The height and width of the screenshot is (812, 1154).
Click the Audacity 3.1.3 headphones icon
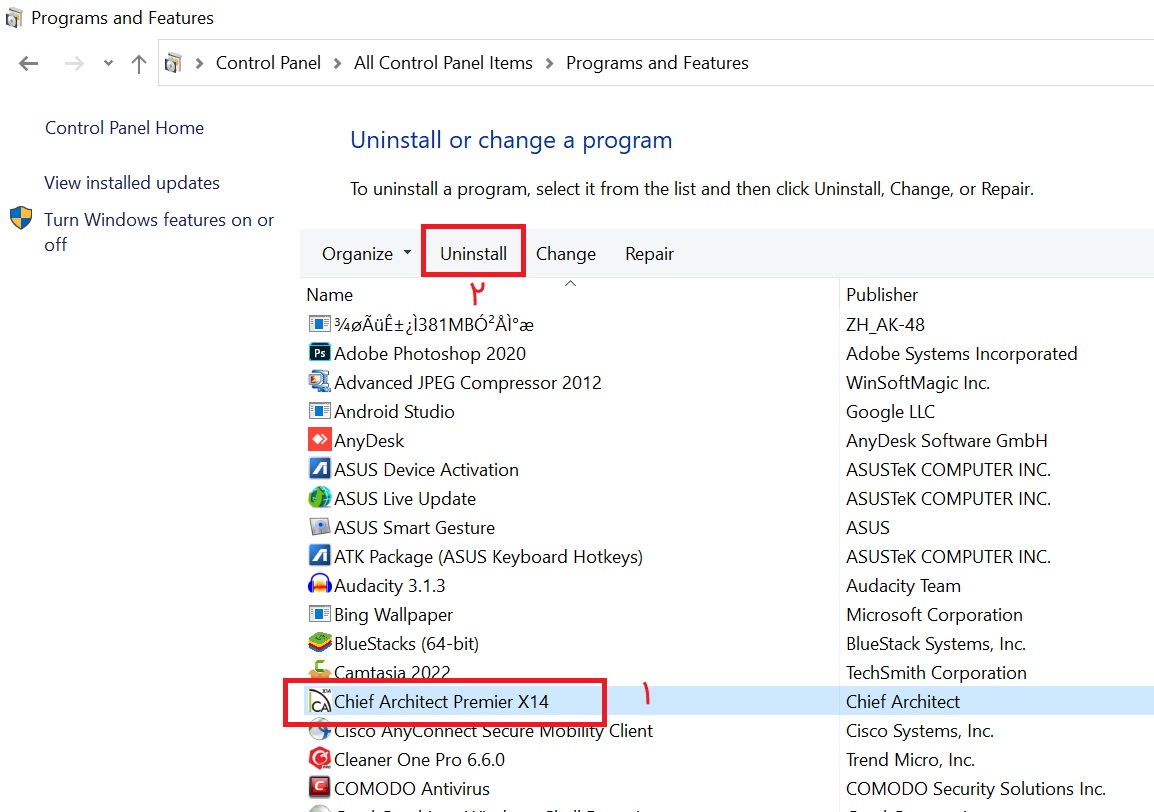coord(319,585)
